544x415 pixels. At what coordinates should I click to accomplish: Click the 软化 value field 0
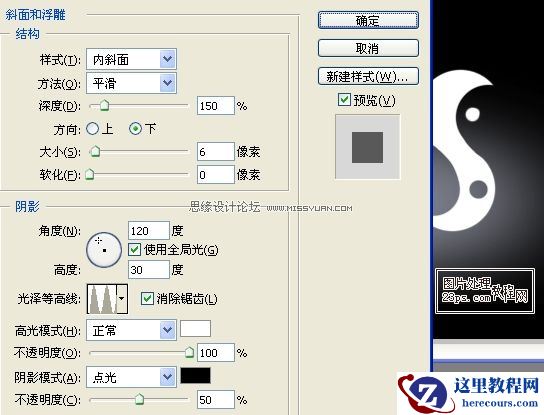215,174
